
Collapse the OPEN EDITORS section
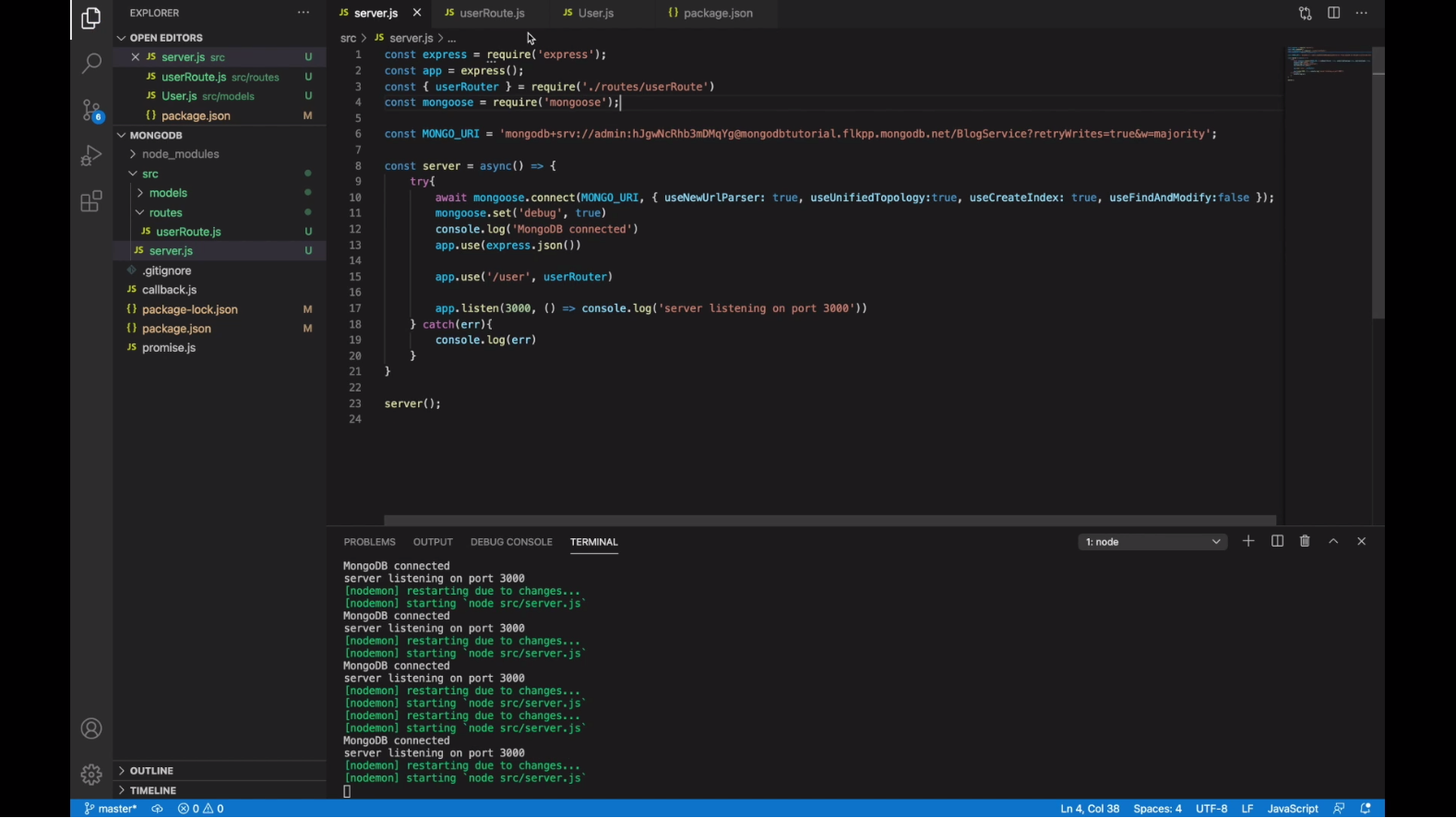tap(165, 38)
